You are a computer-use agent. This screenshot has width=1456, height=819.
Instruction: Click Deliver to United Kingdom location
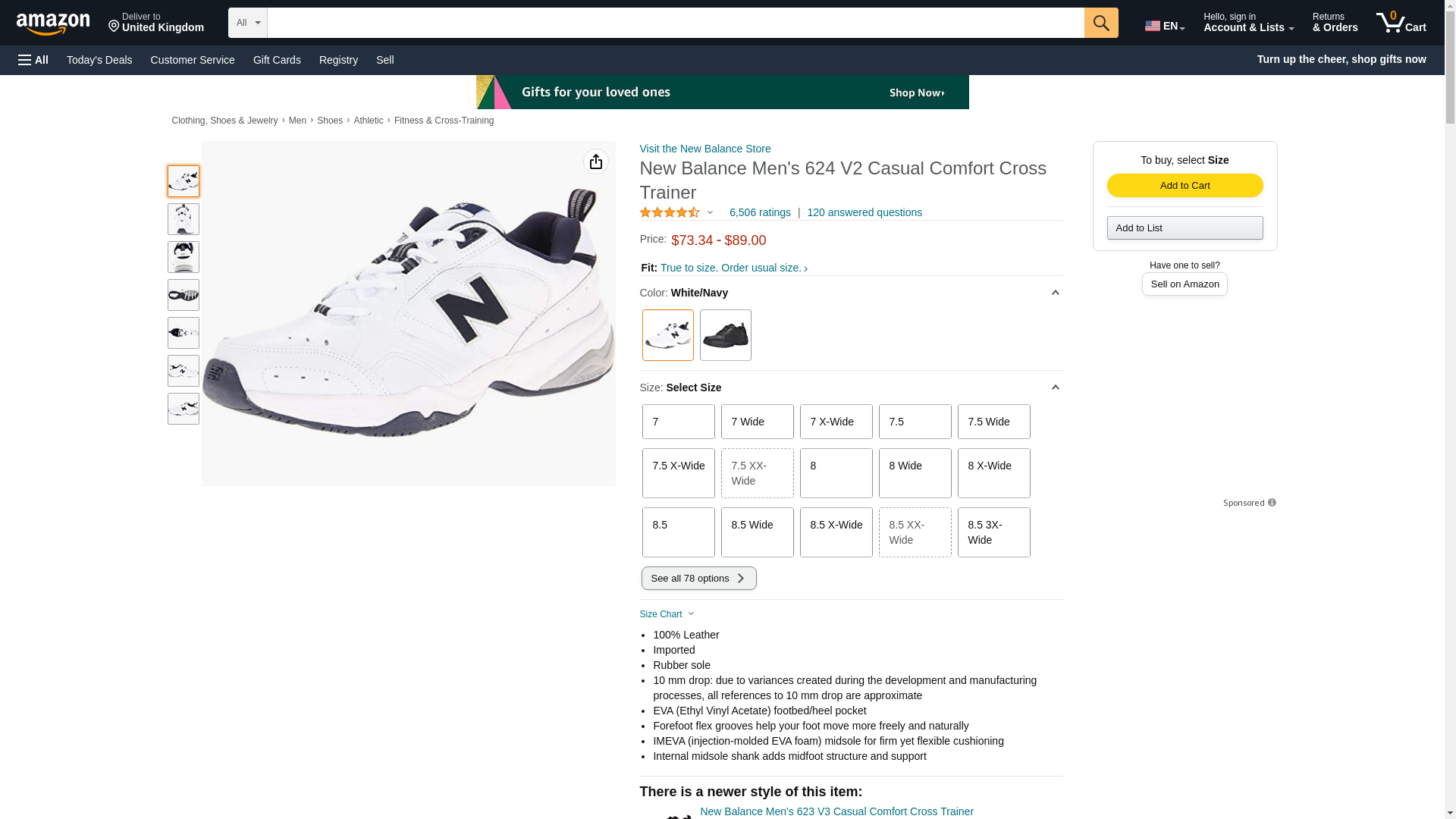(155, 23)
